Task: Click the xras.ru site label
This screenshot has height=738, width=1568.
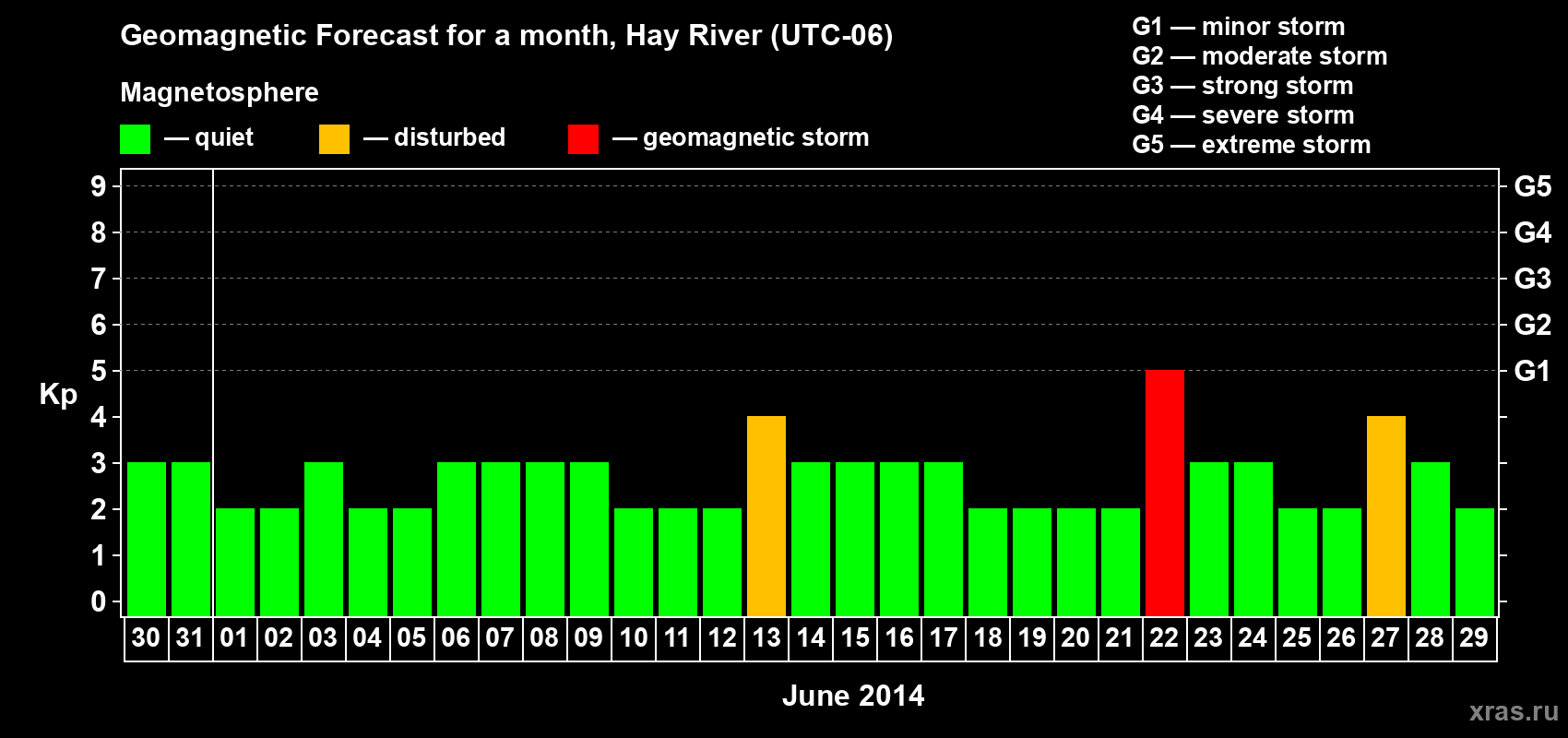Action: click(1514, 711)
